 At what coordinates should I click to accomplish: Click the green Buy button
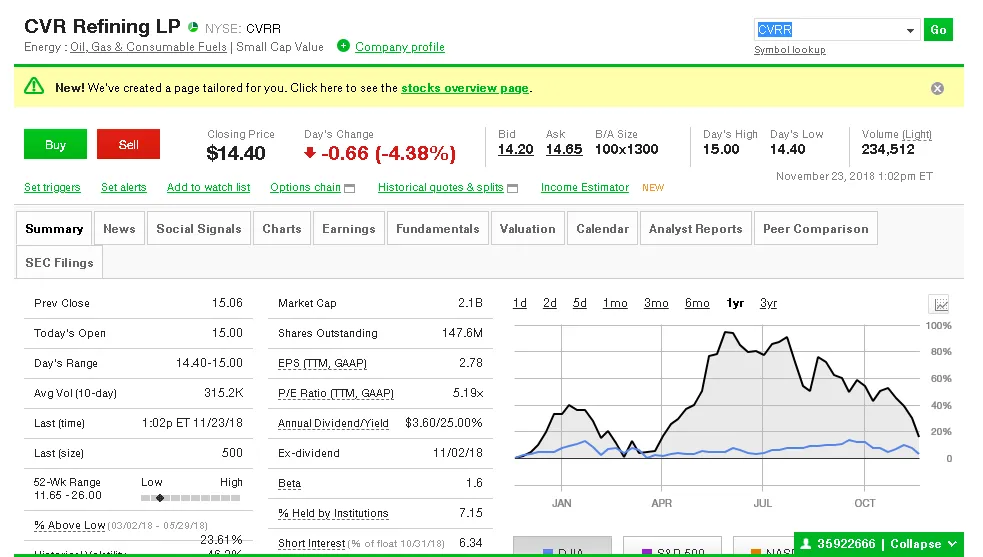55,144
